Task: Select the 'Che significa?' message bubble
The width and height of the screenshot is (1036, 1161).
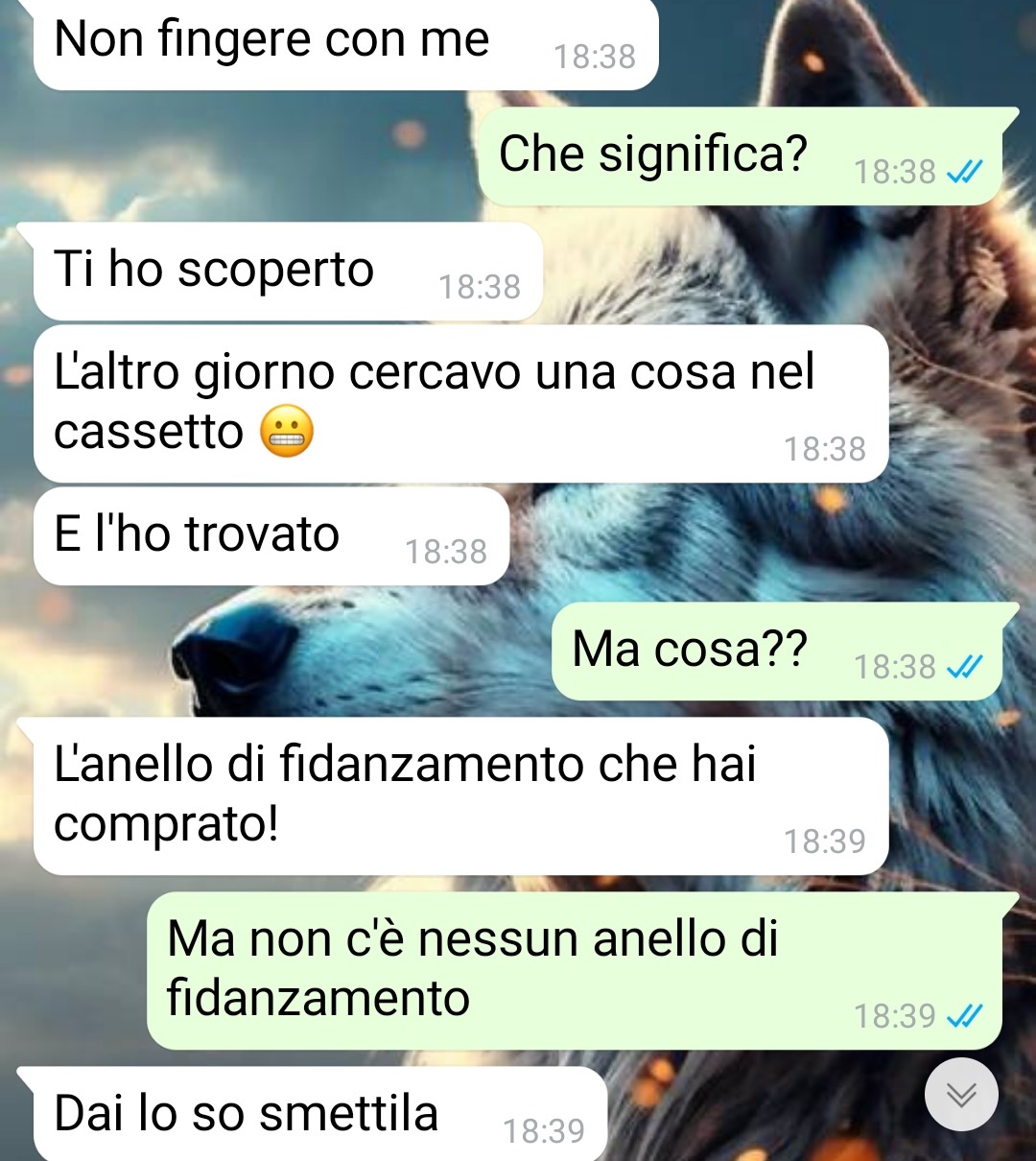Action: (x=740, y=156)
